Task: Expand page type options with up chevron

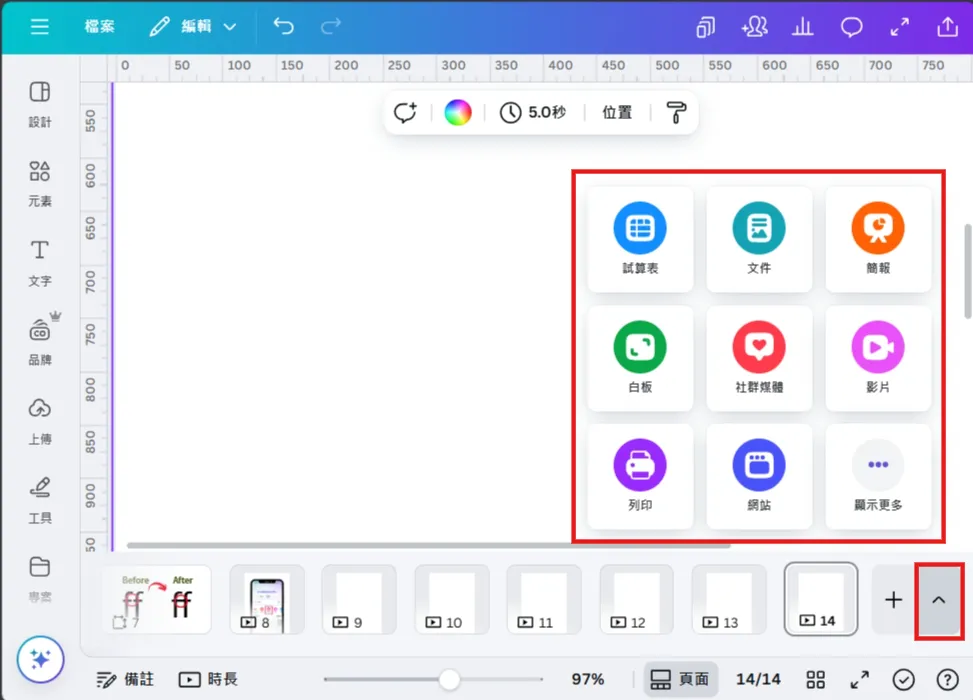Action: coord(939,600)
